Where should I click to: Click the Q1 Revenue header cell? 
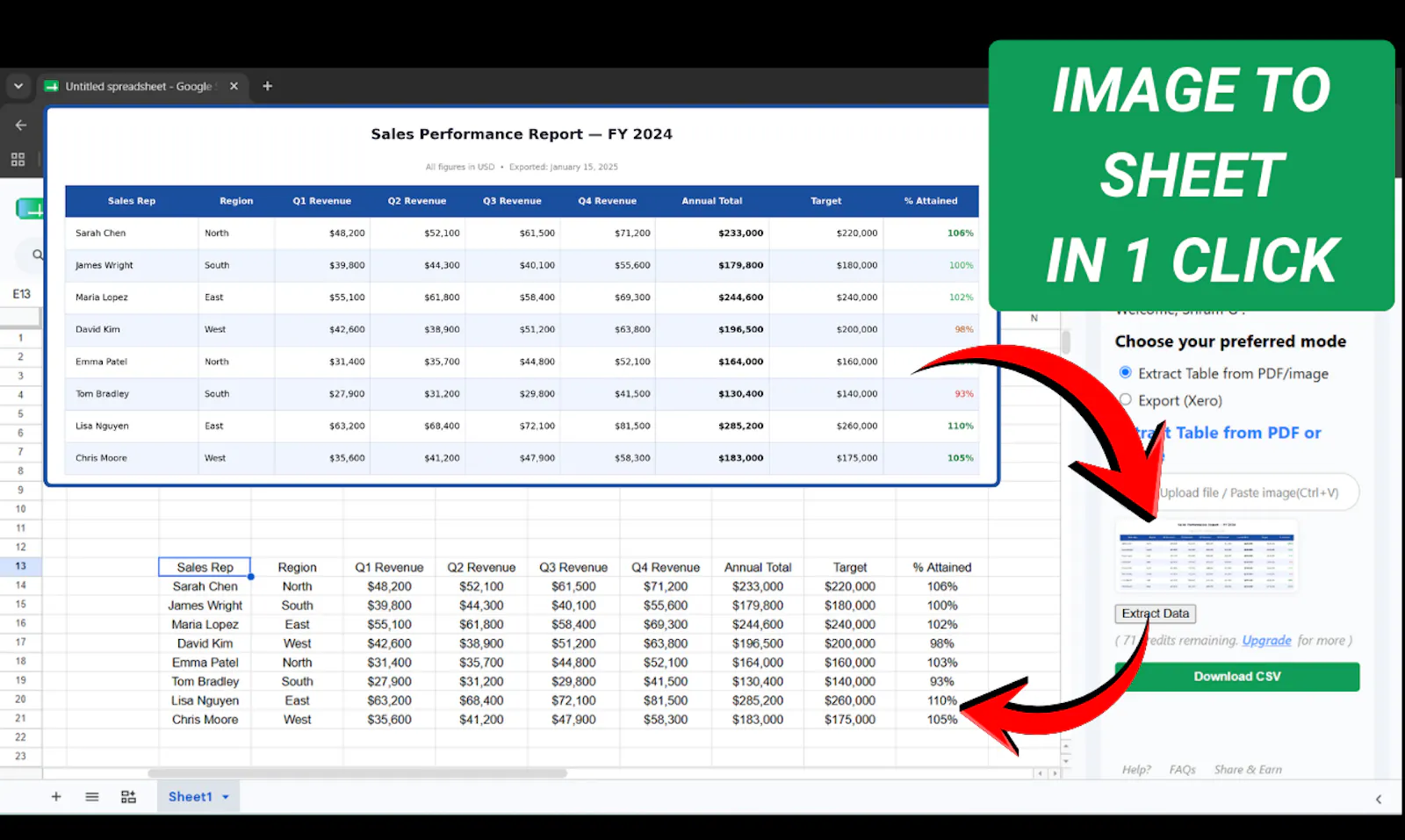pyautogui.click(x=389, y=567)
